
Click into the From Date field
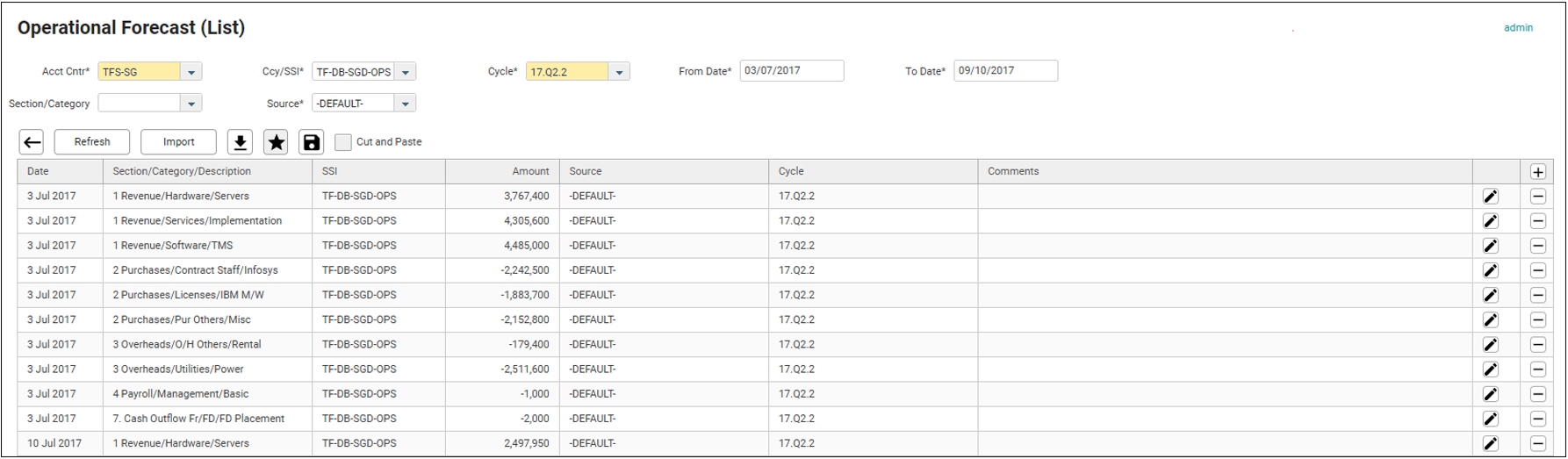coord(791,71)
